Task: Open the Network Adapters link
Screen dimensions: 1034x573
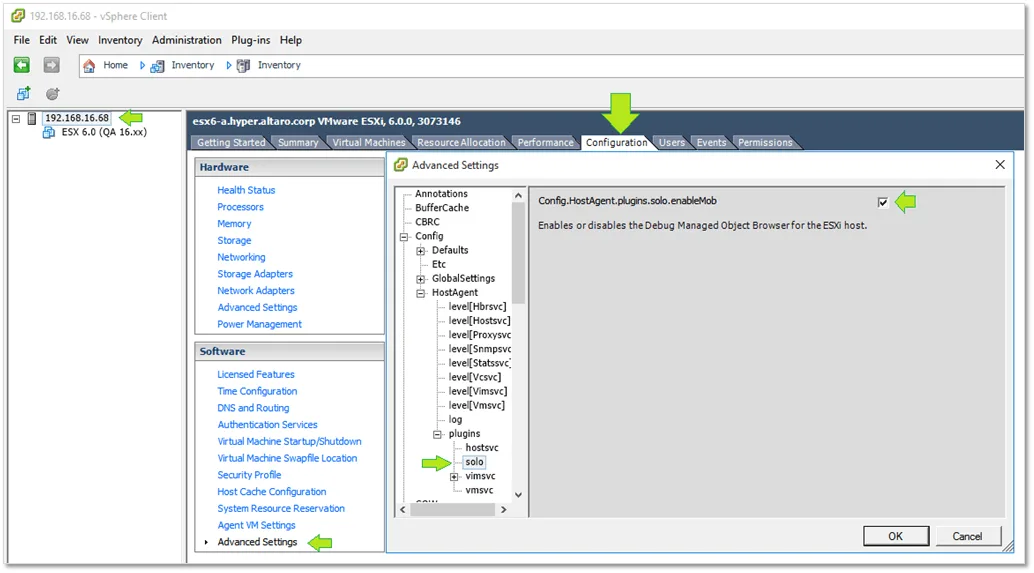Action: [256, 291]
